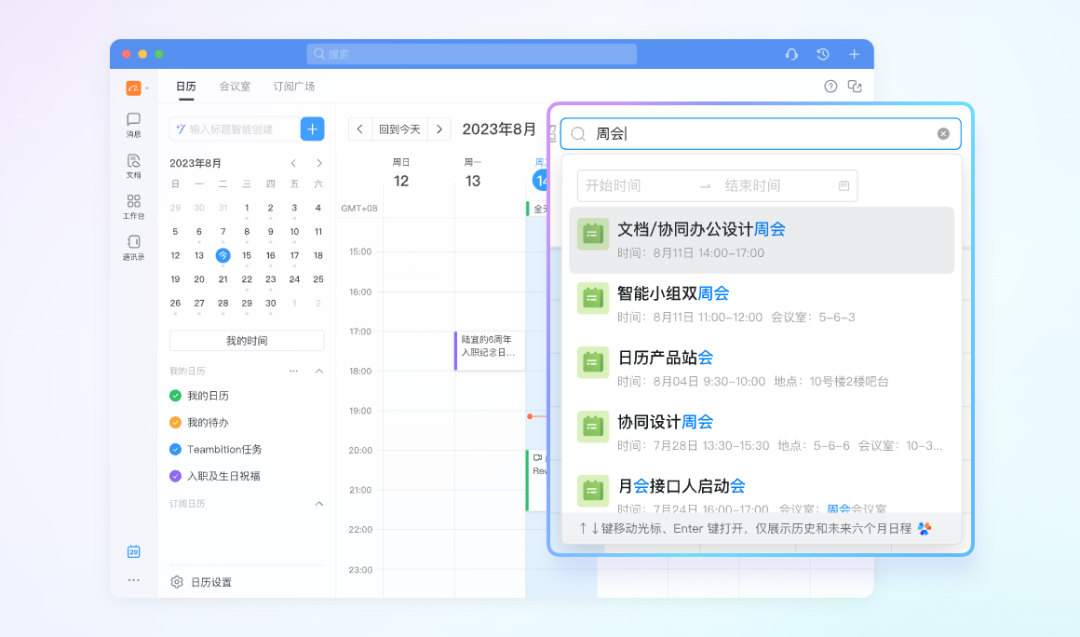Open Contacts (通讯录) in the sidebar

[133, 247]
